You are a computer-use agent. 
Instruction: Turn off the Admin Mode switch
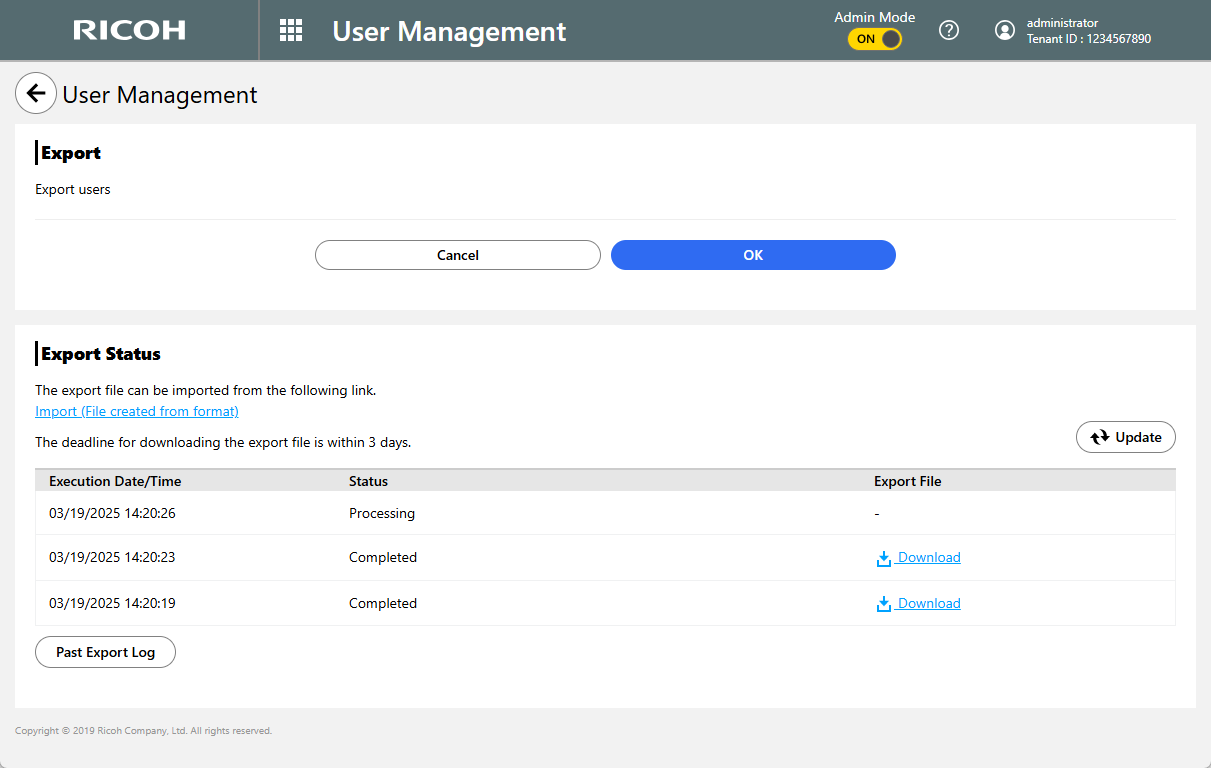pos(875,39)
